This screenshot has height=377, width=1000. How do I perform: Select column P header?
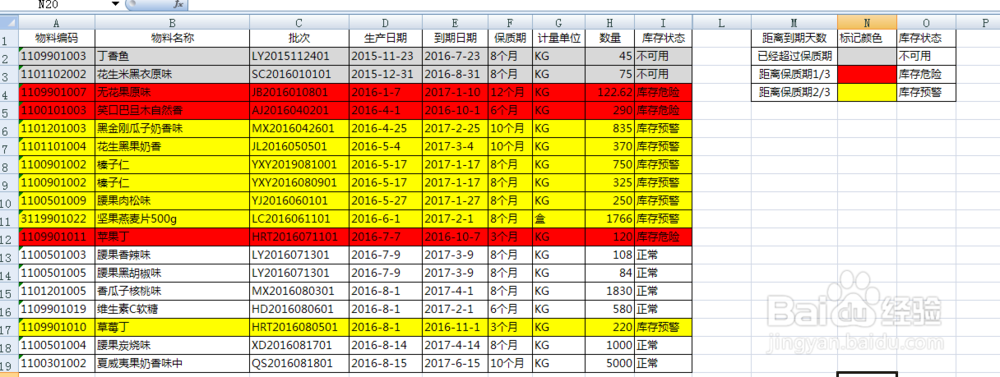986,22
